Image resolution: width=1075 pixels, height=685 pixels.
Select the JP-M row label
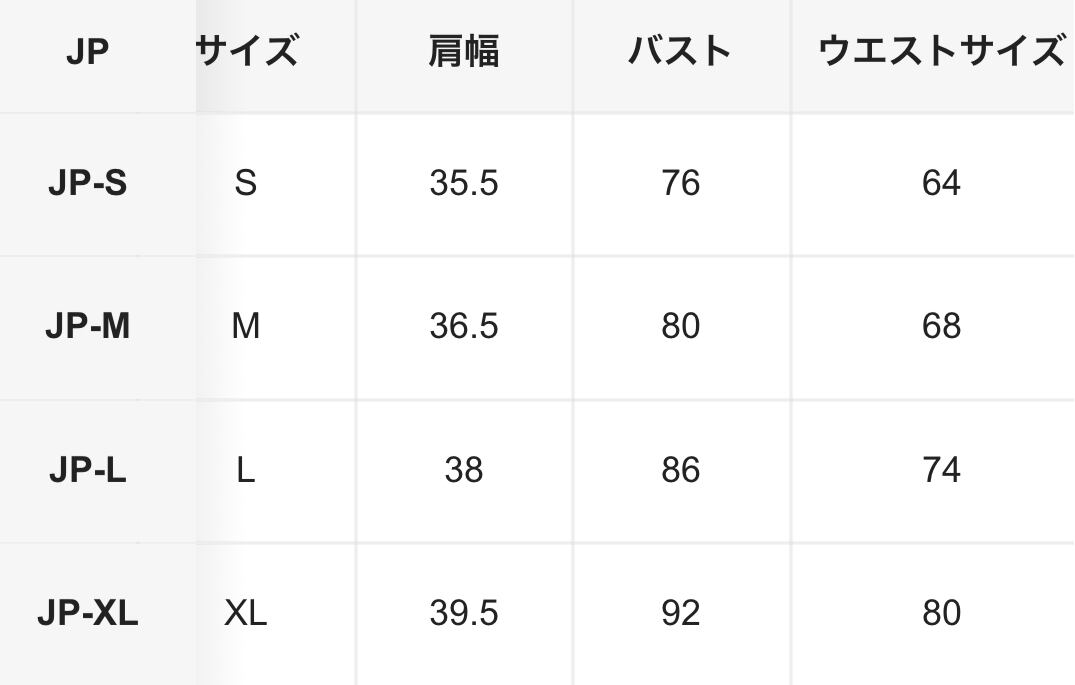tap(87, 326)
